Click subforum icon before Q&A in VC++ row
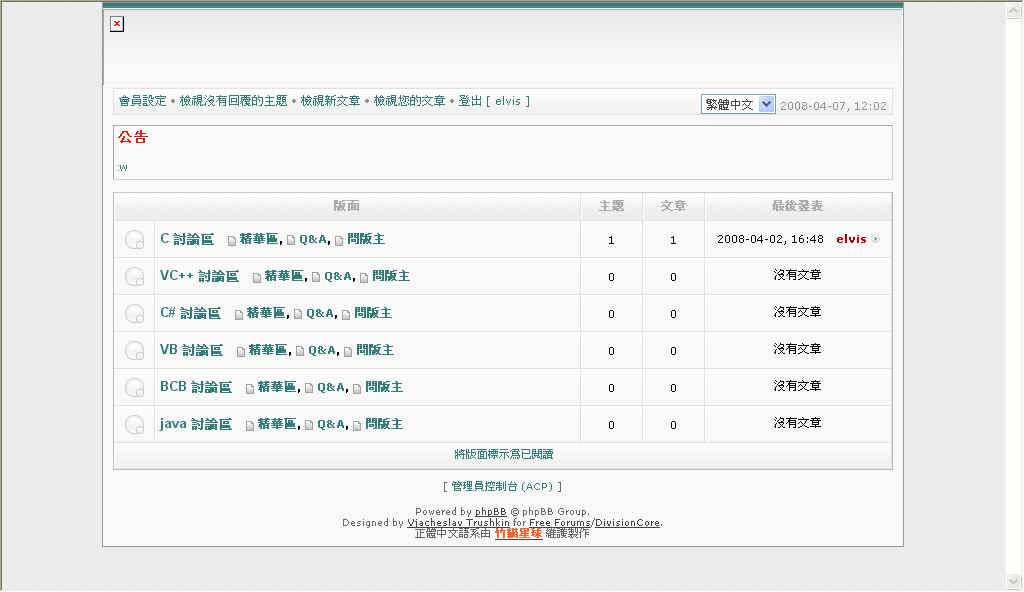Viewport: 1024px width, 592px height. [x=316, y=278]
